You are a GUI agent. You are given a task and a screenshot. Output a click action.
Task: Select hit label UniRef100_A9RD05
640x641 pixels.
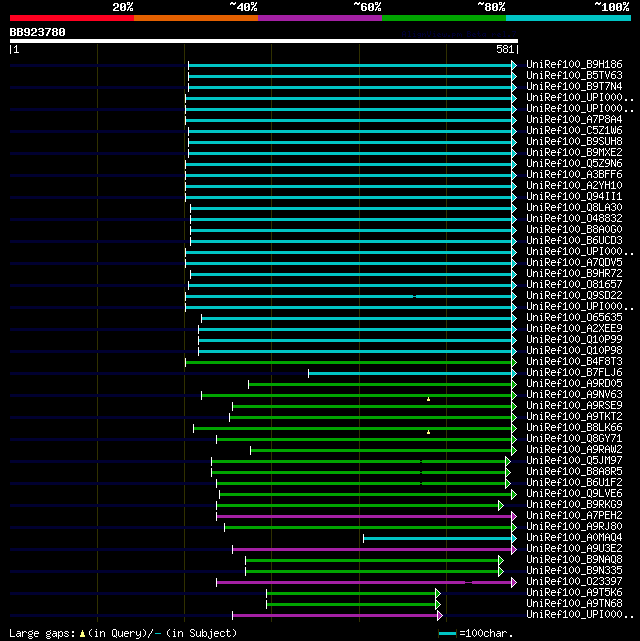tap(574, 384)
